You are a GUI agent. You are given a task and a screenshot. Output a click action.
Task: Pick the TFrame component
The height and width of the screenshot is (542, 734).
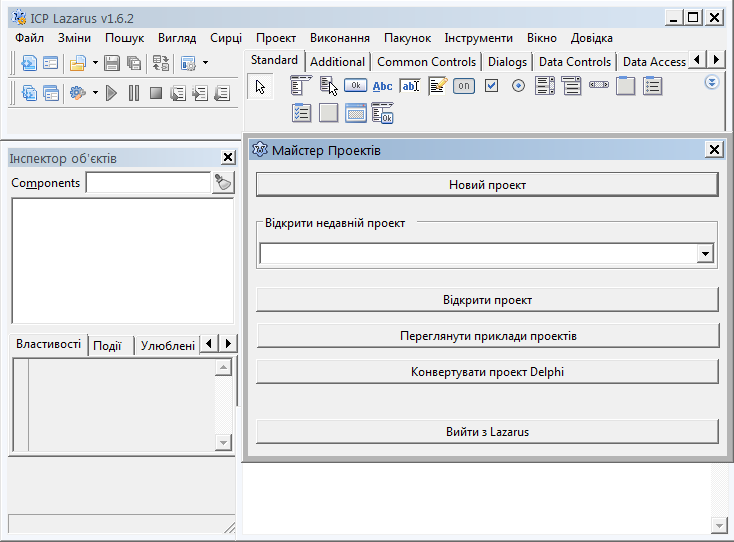coord(356,113)
